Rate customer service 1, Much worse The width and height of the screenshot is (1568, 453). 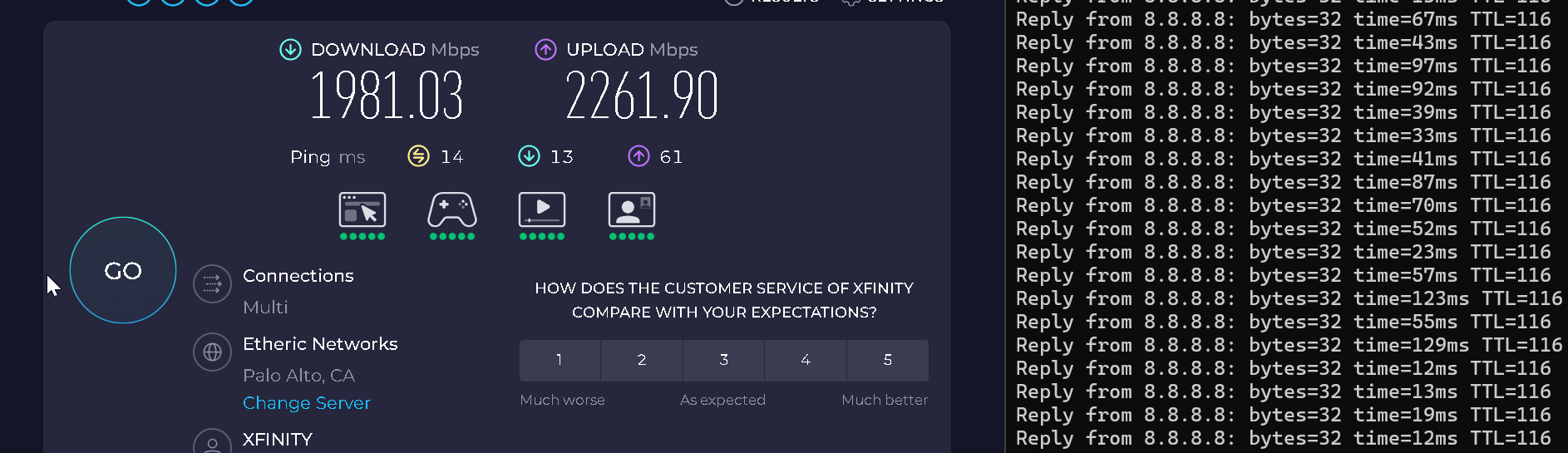pyautogui.click(x=560, y=360)
